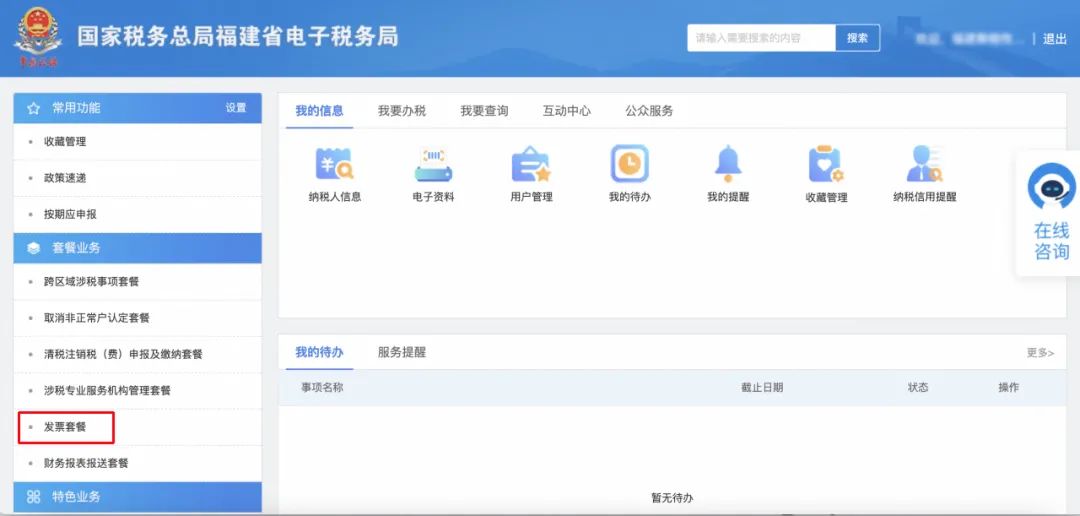
Task: Open the 更多> link
Action: click(1040, 353)
